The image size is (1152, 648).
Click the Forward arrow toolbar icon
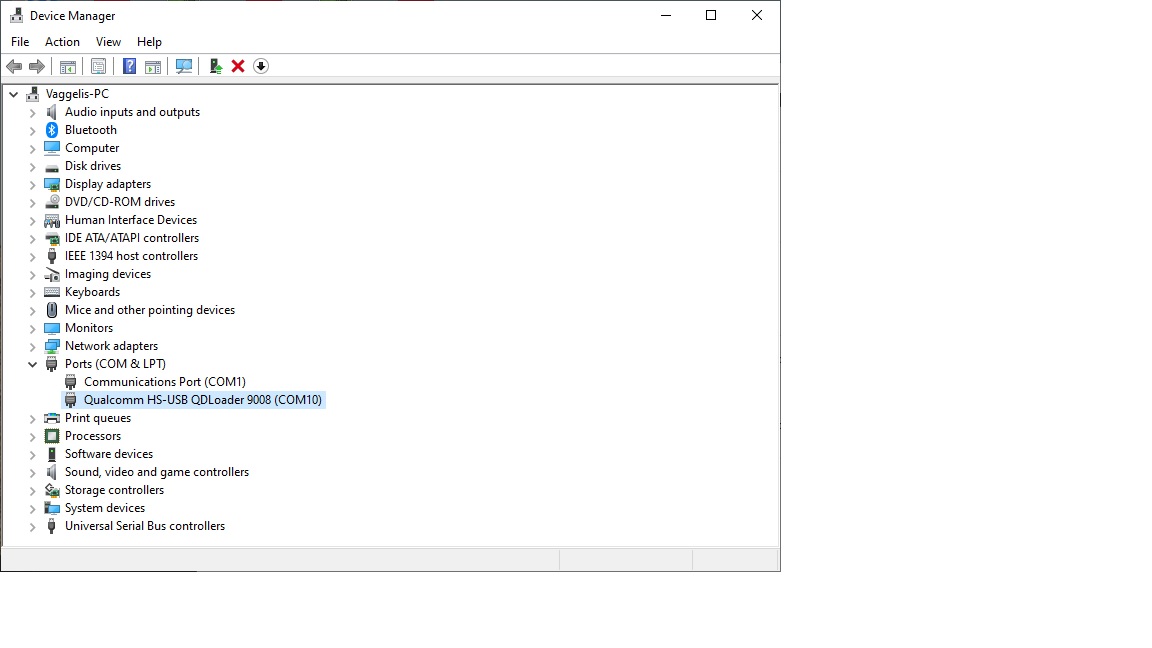37,66
